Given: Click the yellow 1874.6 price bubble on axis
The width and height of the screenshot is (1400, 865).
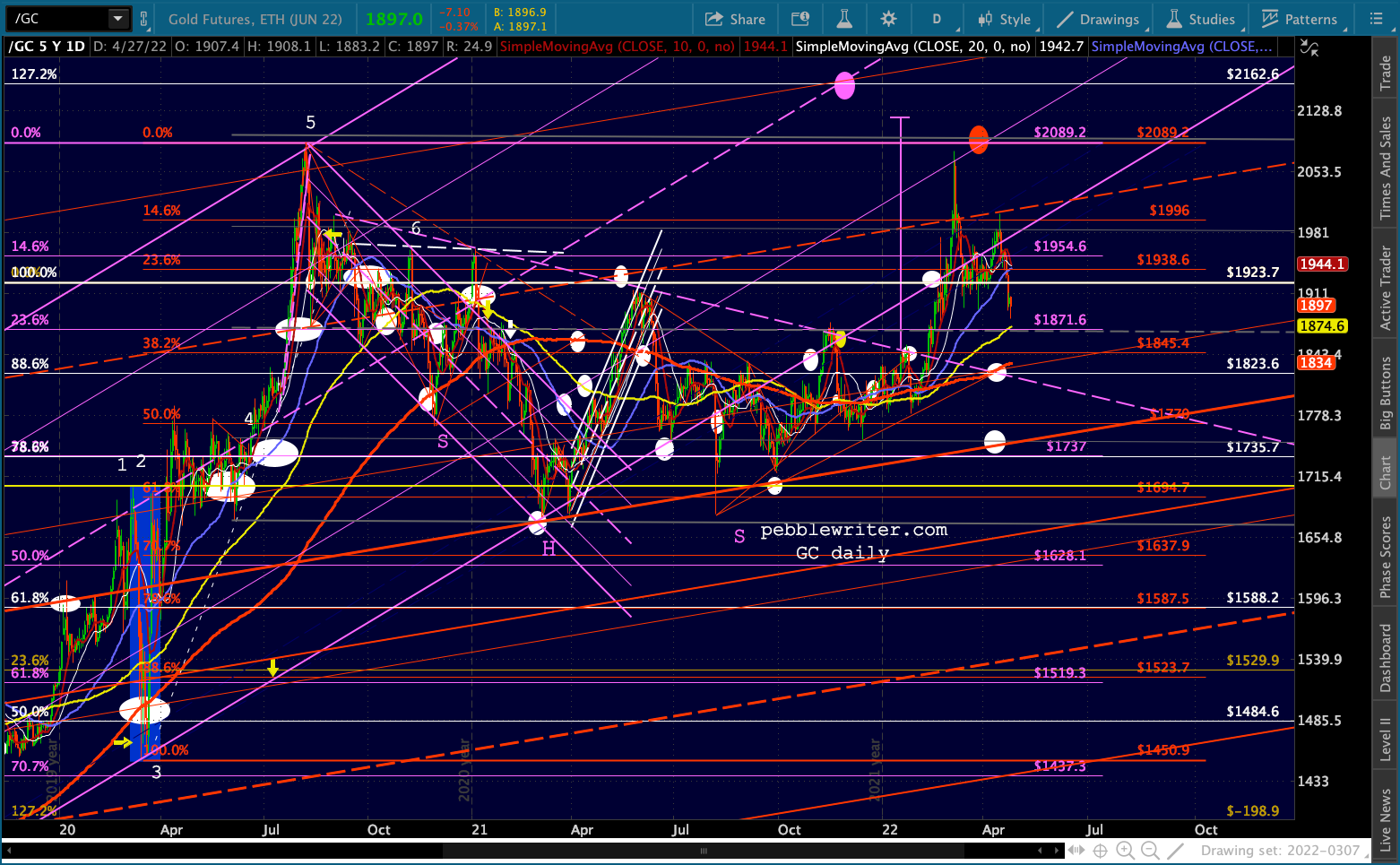Looking at the screenshot, I should pyautogui.click(x=1322, y=326).
